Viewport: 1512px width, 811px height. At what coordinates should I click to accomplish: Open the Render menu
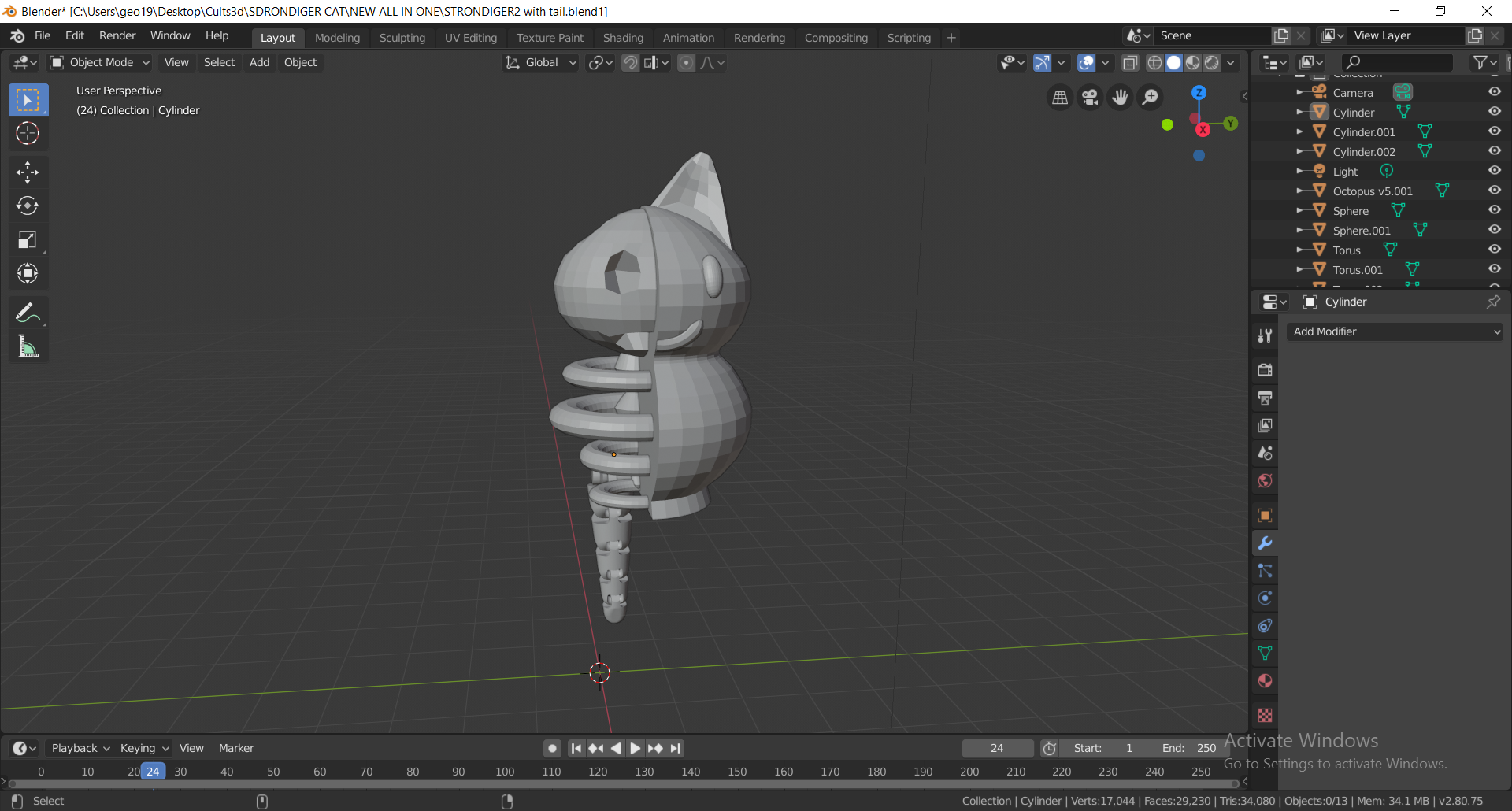(117, 35)
